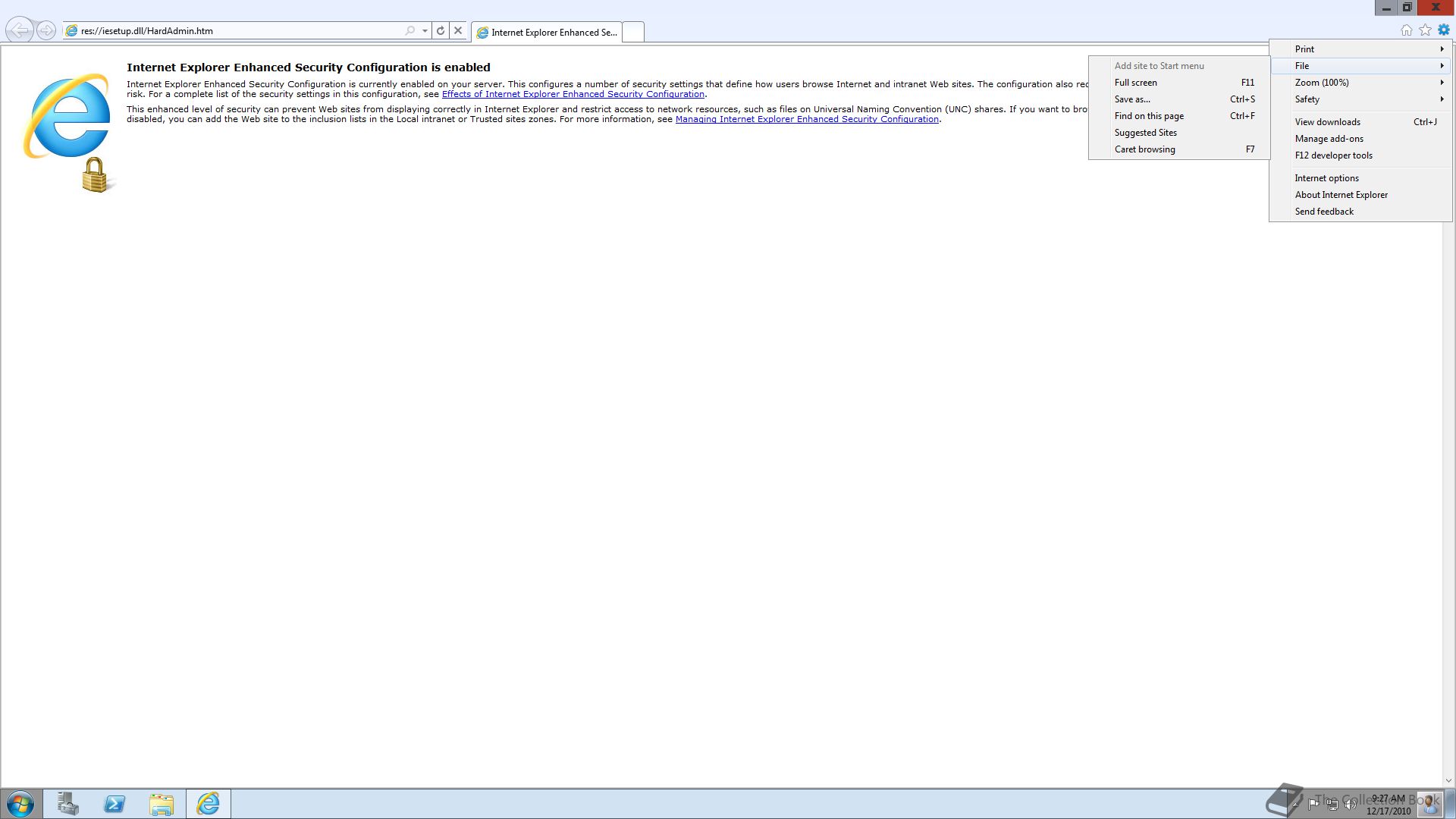
Task: Launch Windows PowerShell from the taskbar
Action: (x=115, y=804)
